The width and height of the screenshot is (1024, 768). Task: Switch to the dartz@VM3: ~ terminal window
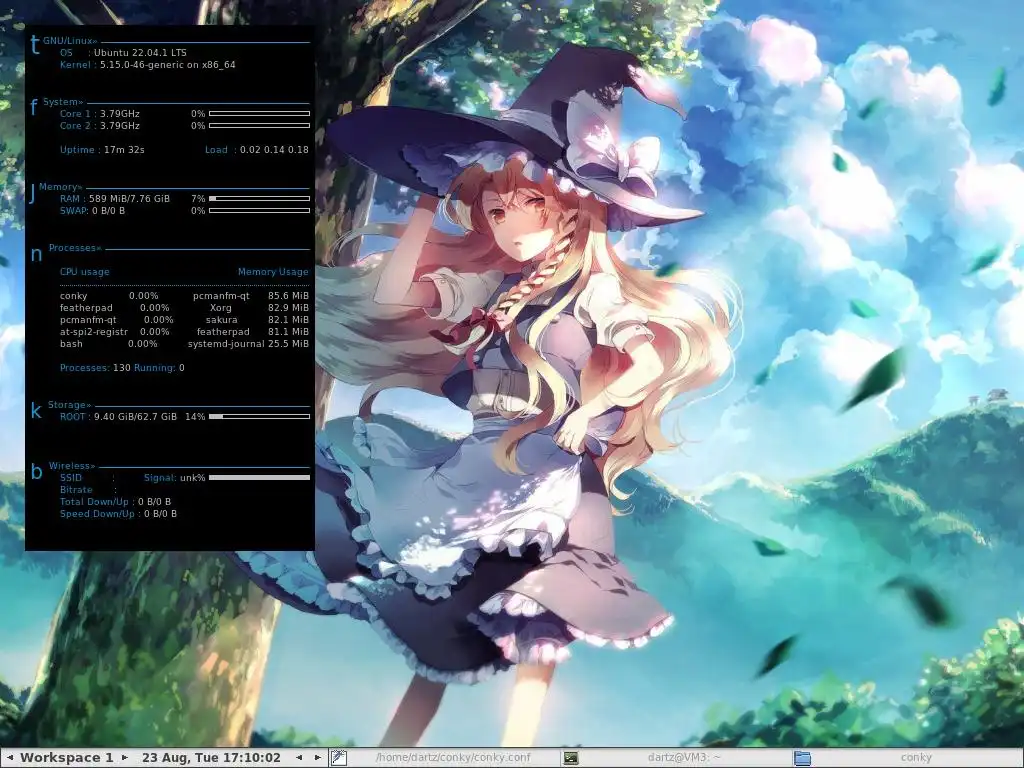[684, 758]
